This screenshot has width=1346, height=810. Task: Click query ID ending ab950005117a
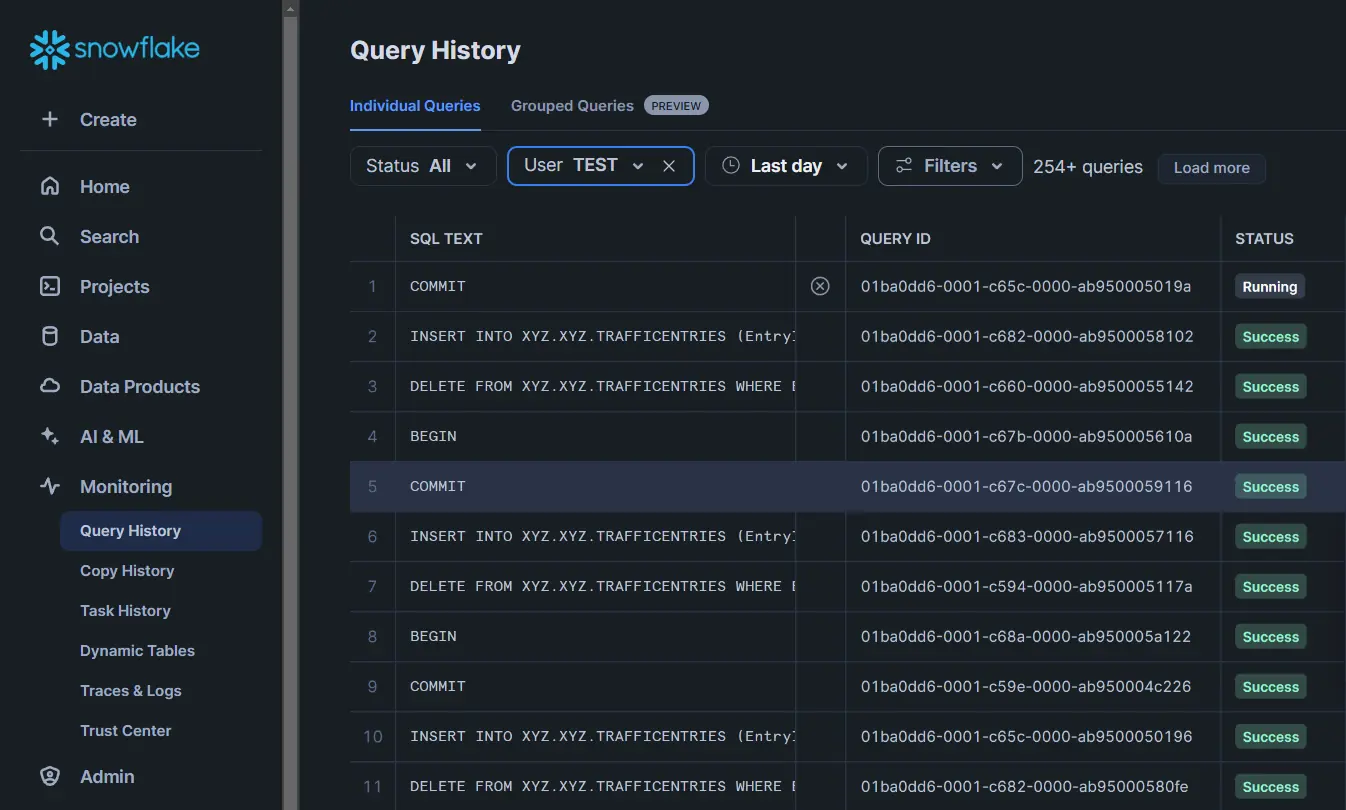[1026, 586]
